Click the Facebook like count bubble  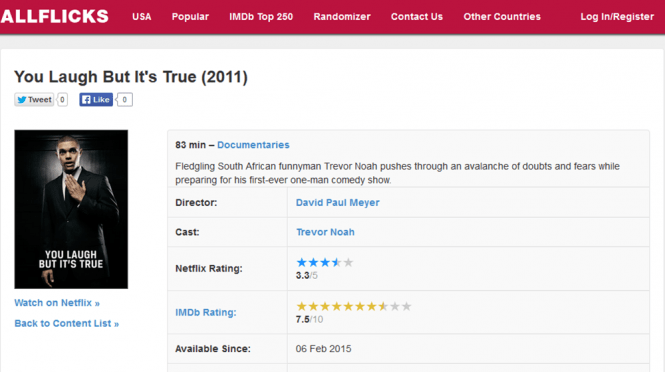tap(125, 100)
